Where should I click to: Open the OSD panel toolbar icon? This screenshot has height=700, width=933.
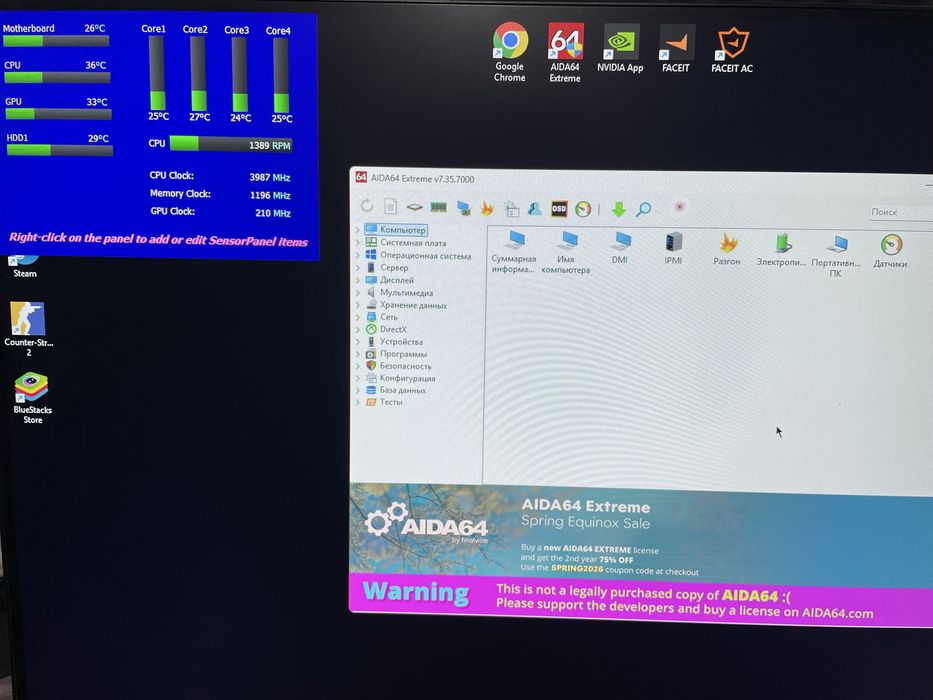click(559, 209)
